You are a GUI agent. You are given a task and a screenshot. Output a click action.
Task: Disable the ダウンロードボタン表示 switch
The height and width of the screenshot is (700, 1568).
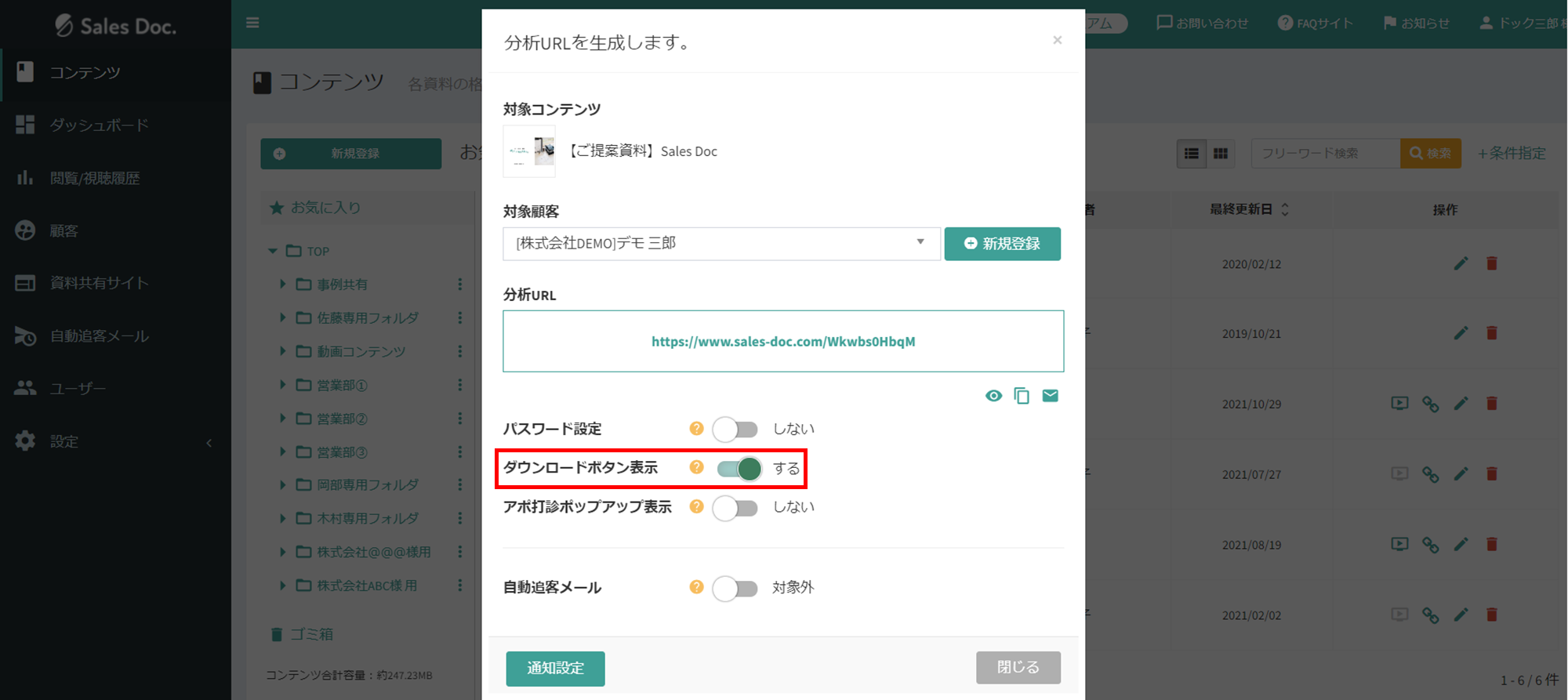click(x=739, y=469)
